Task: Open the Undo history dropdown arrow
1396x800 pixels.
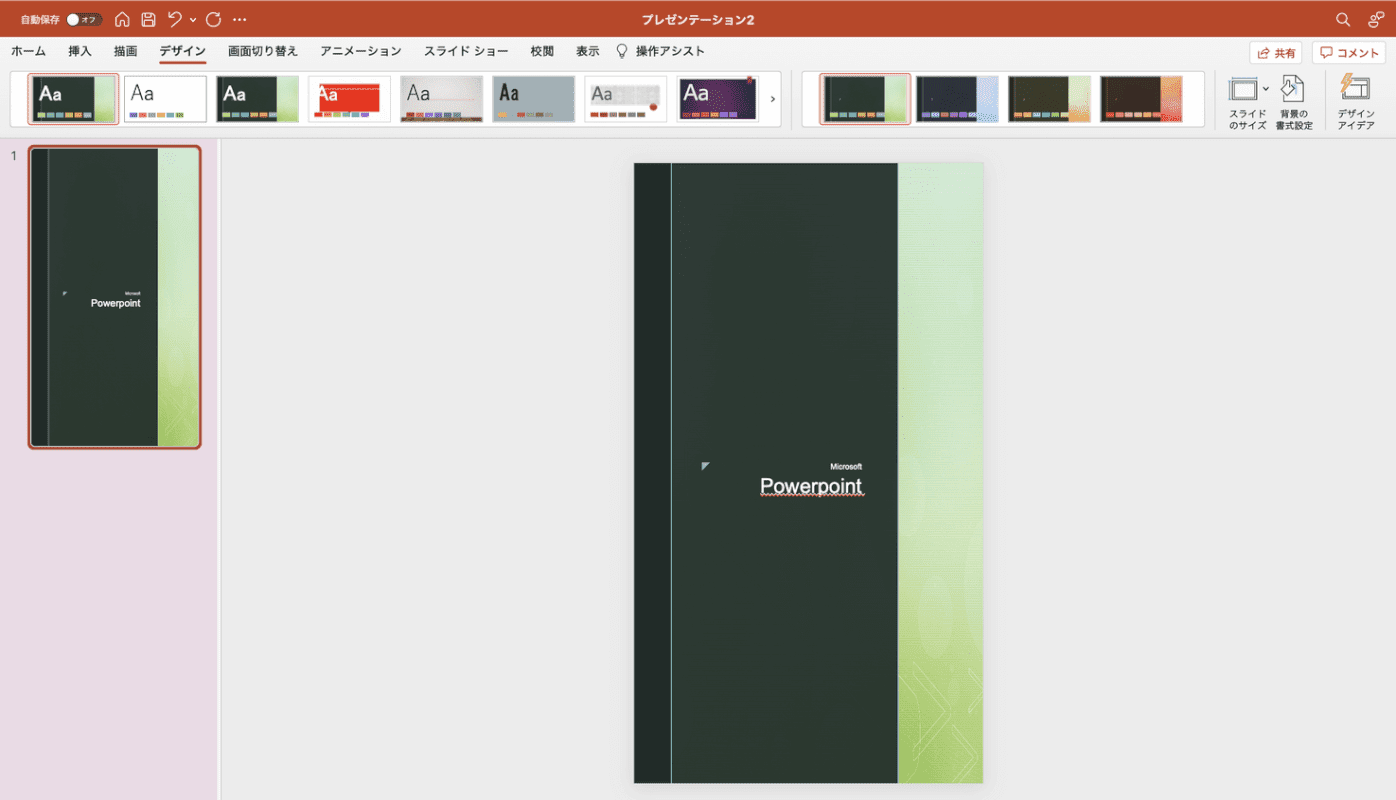Action: (x=193, y=20)
